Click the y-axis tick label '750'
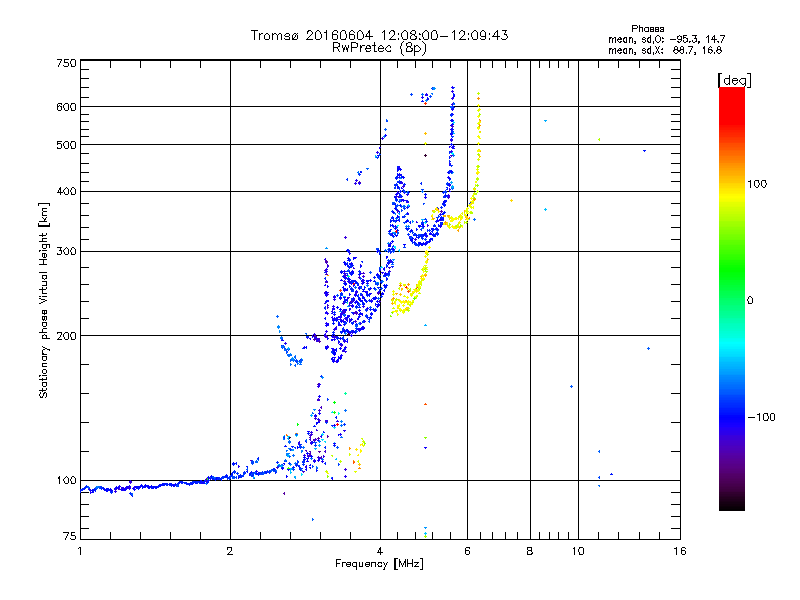800x600 pixels. coord(67,63)
